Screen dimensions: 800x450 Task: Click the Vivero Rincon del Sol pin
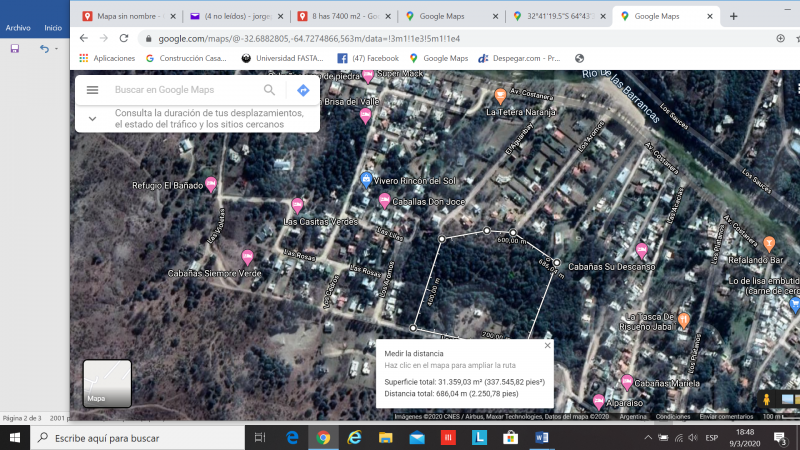(x=366, y=179)
